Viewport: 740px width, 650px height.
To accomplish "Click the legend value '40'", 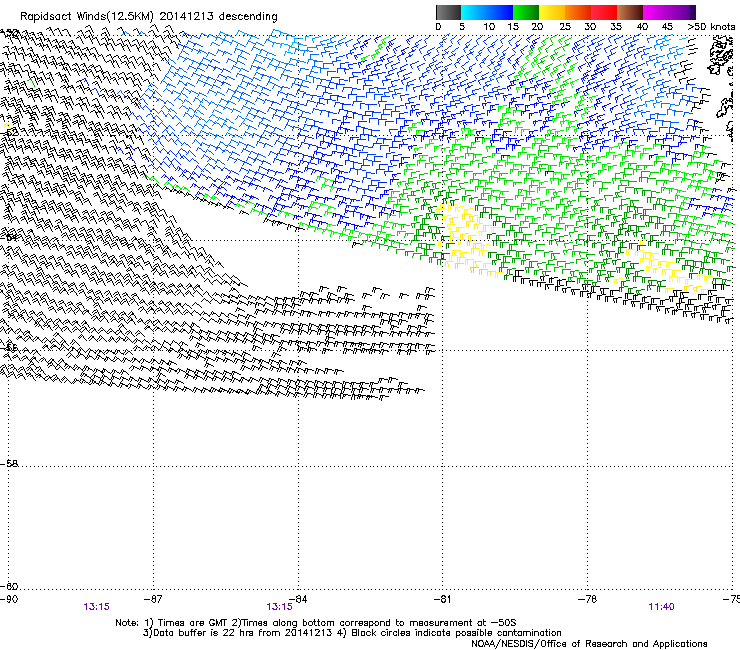I will point(642,27).
